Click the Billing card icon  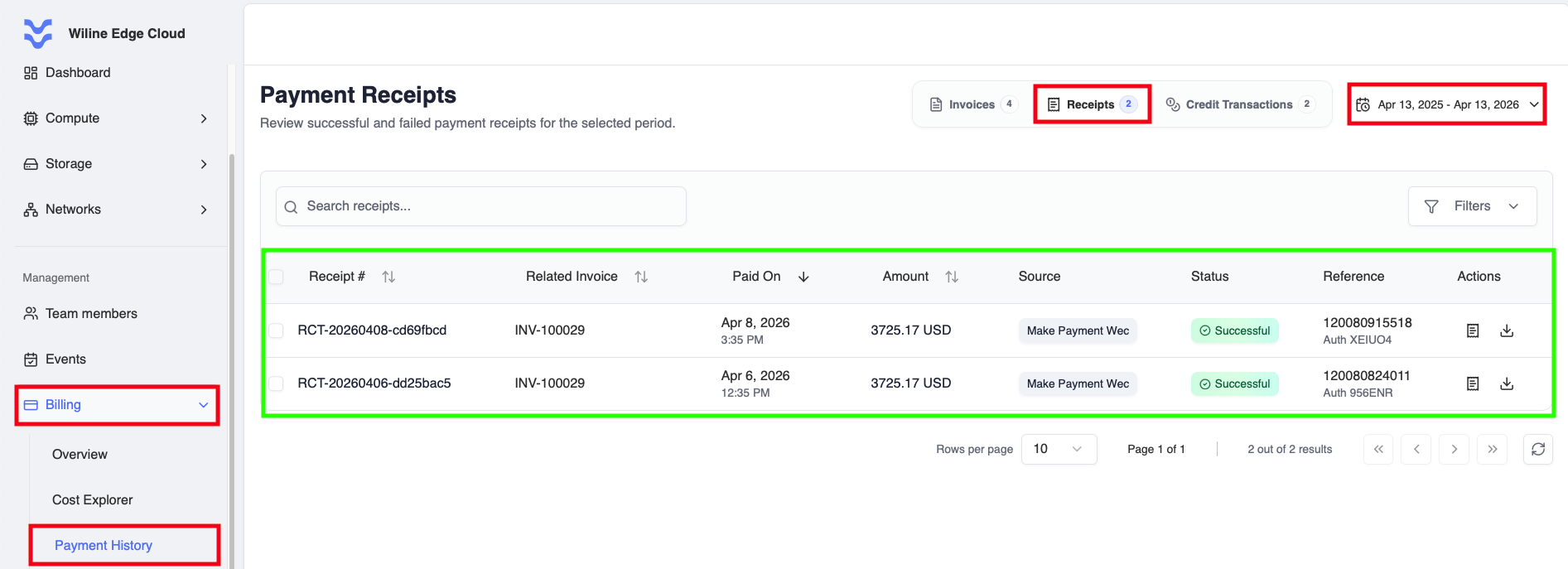[31, 405]
